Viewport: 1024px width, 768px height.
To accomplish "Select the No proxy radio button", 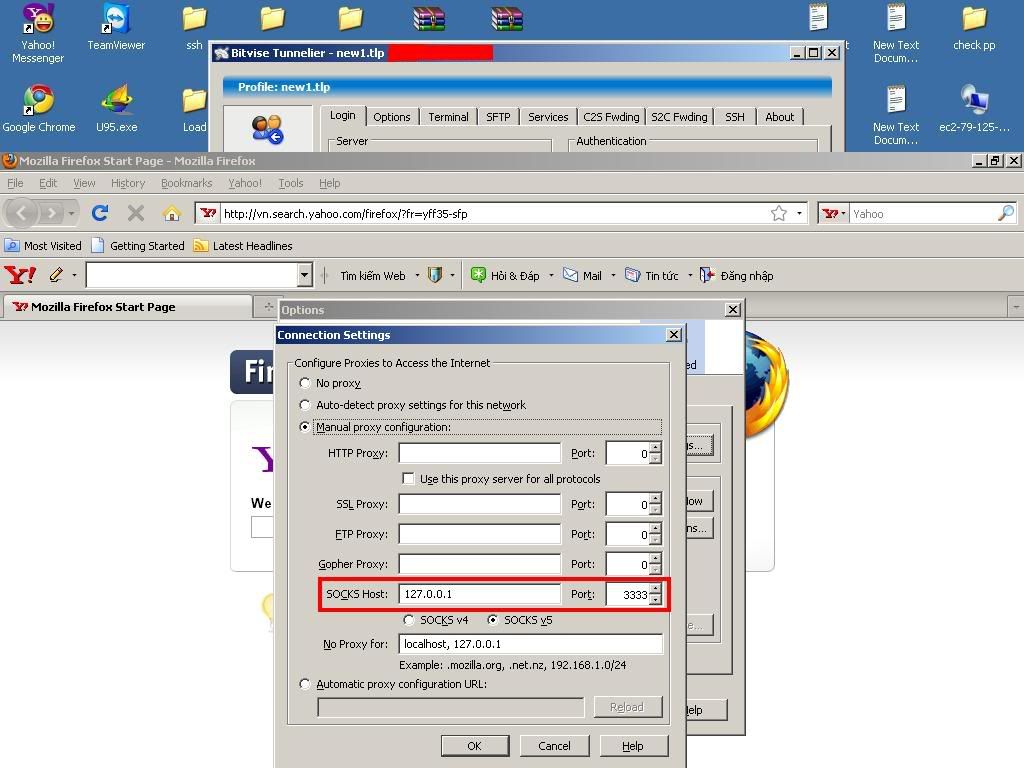I will coord(304,383).
